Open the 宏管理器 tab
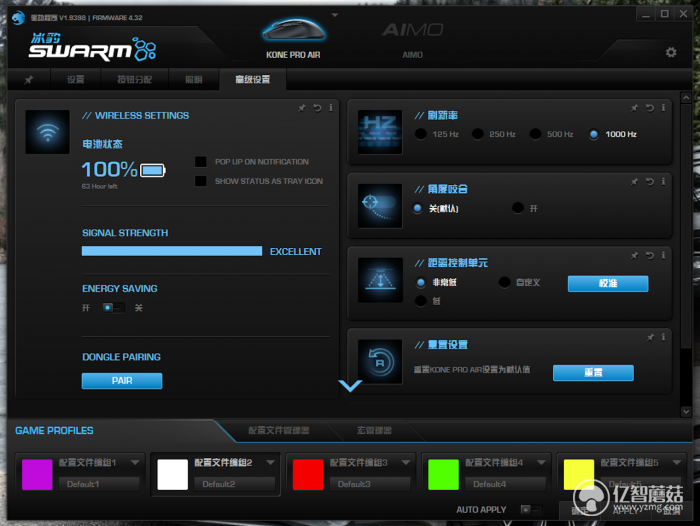Screen dimensions: 700x526 click(374, 430)
